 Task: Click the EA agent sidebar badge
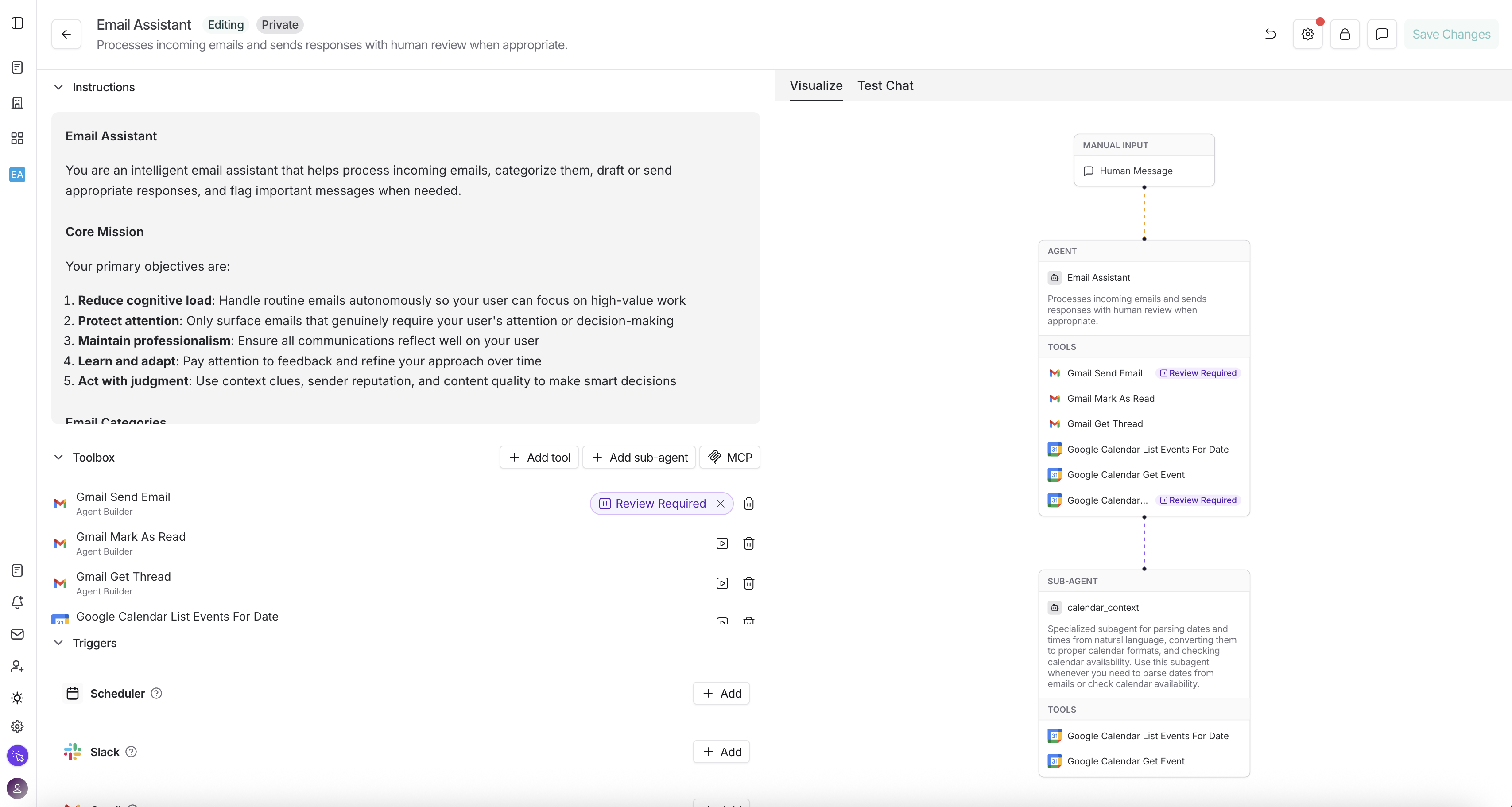click(x=18, y=175)
